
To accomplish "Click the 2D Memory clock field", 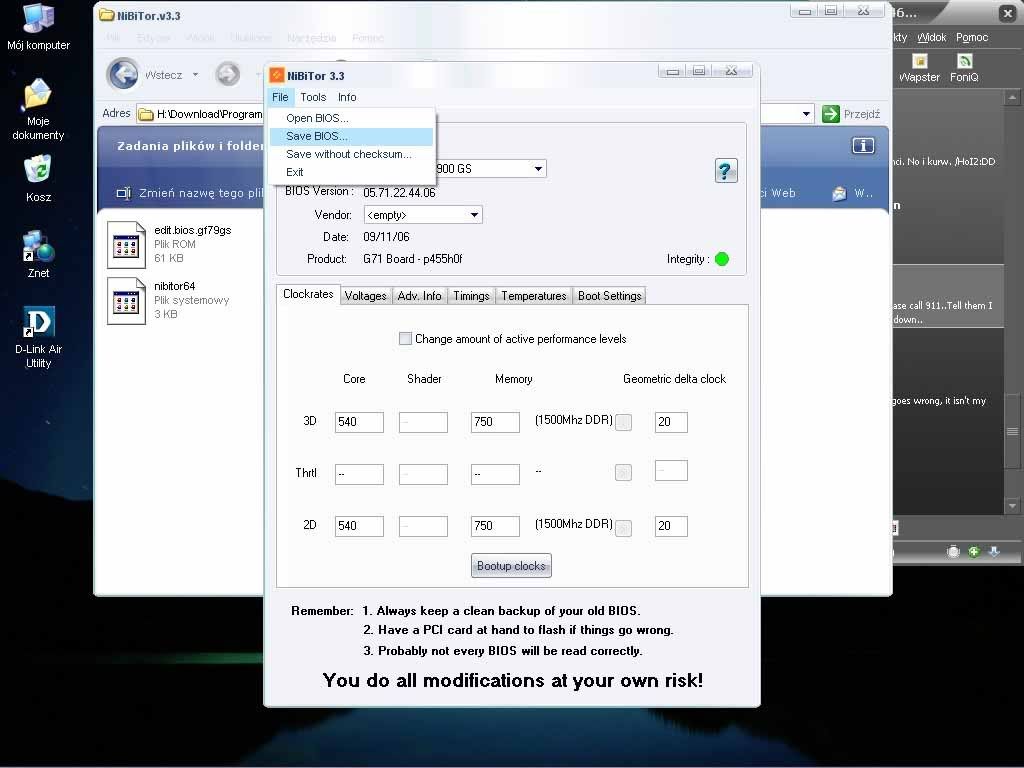I will pyautogui.click(x=495, y=526).
